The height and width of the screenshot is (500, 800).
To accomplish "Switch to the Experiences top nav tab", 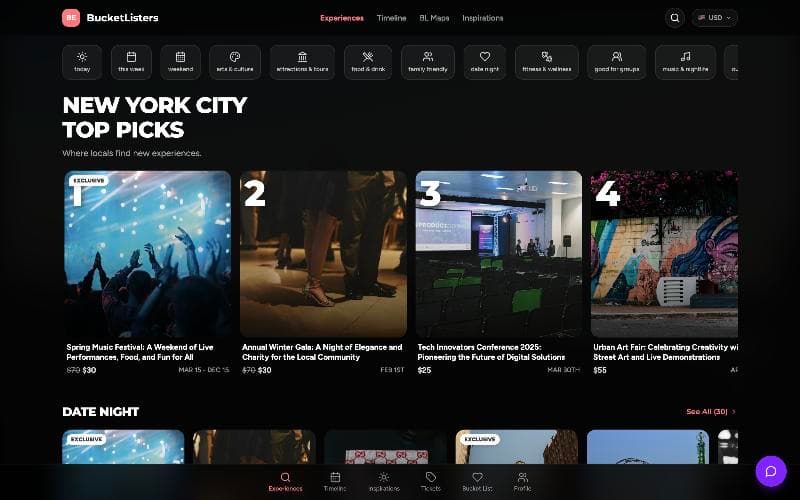I will tap(342, 18).
